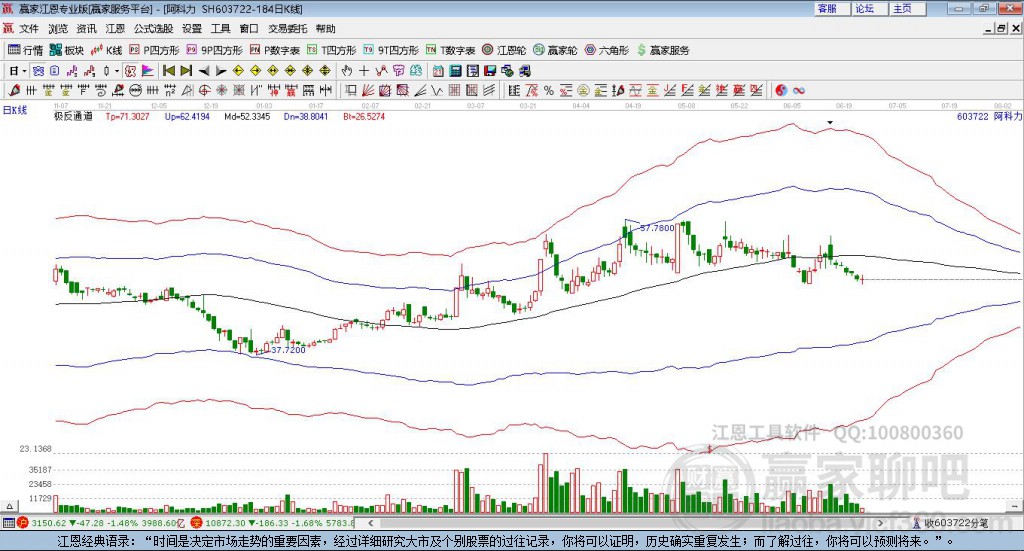
Task: Switch to the K线 candlestick chart
Action: (106, 50)
